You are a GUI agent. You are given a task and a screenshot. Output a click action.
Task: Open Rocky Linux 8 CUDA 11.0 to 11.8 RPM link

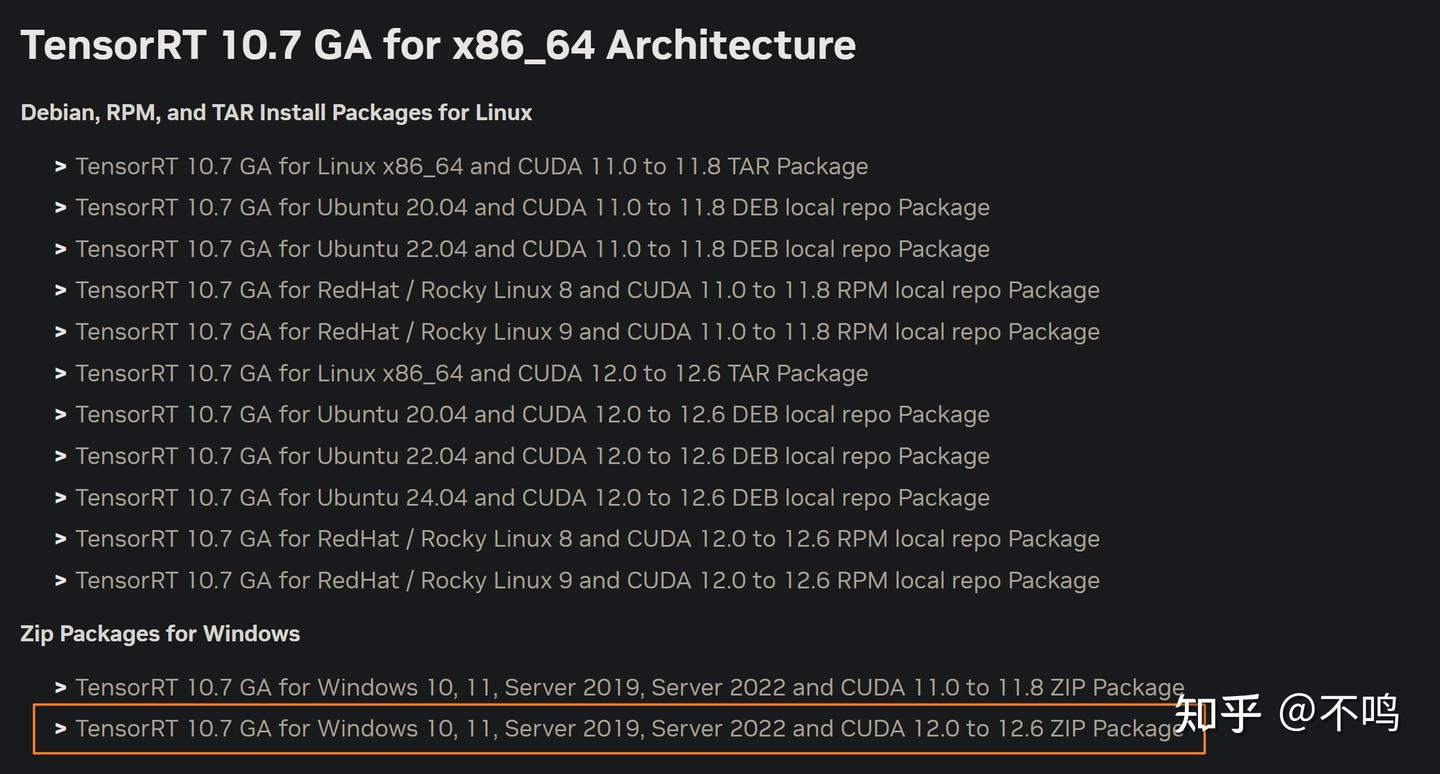587,290
